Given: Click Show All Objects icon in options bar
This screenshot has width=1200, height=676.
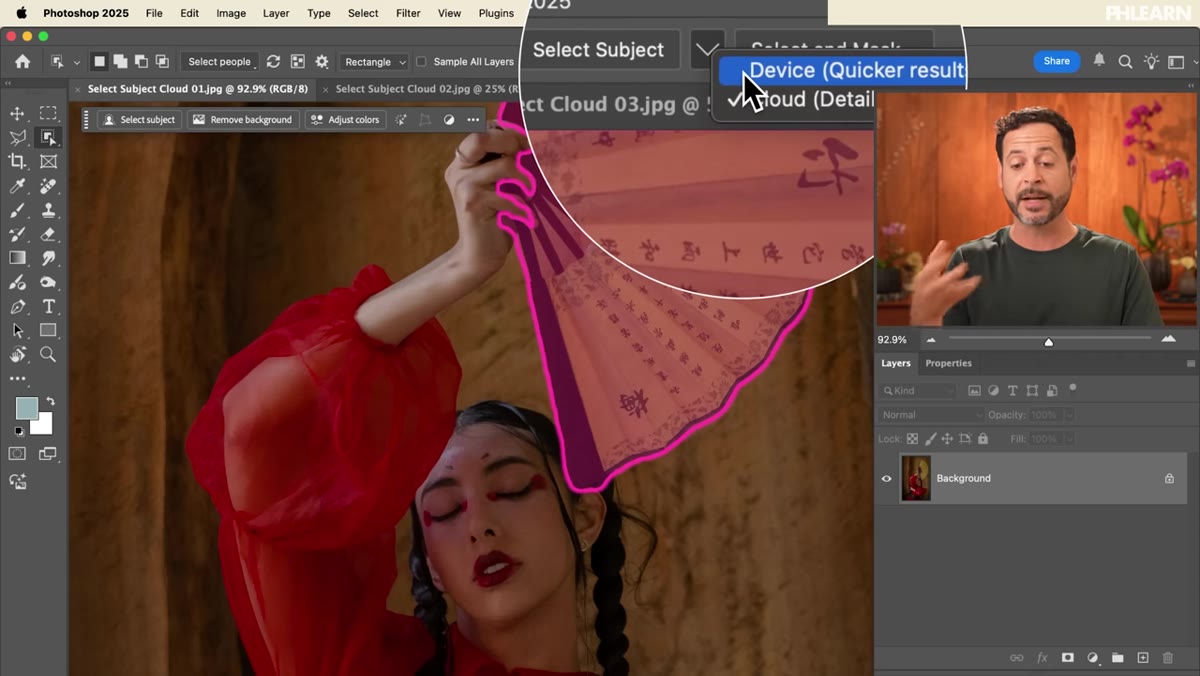Looking at the screenshot, I should coord(297,61).
